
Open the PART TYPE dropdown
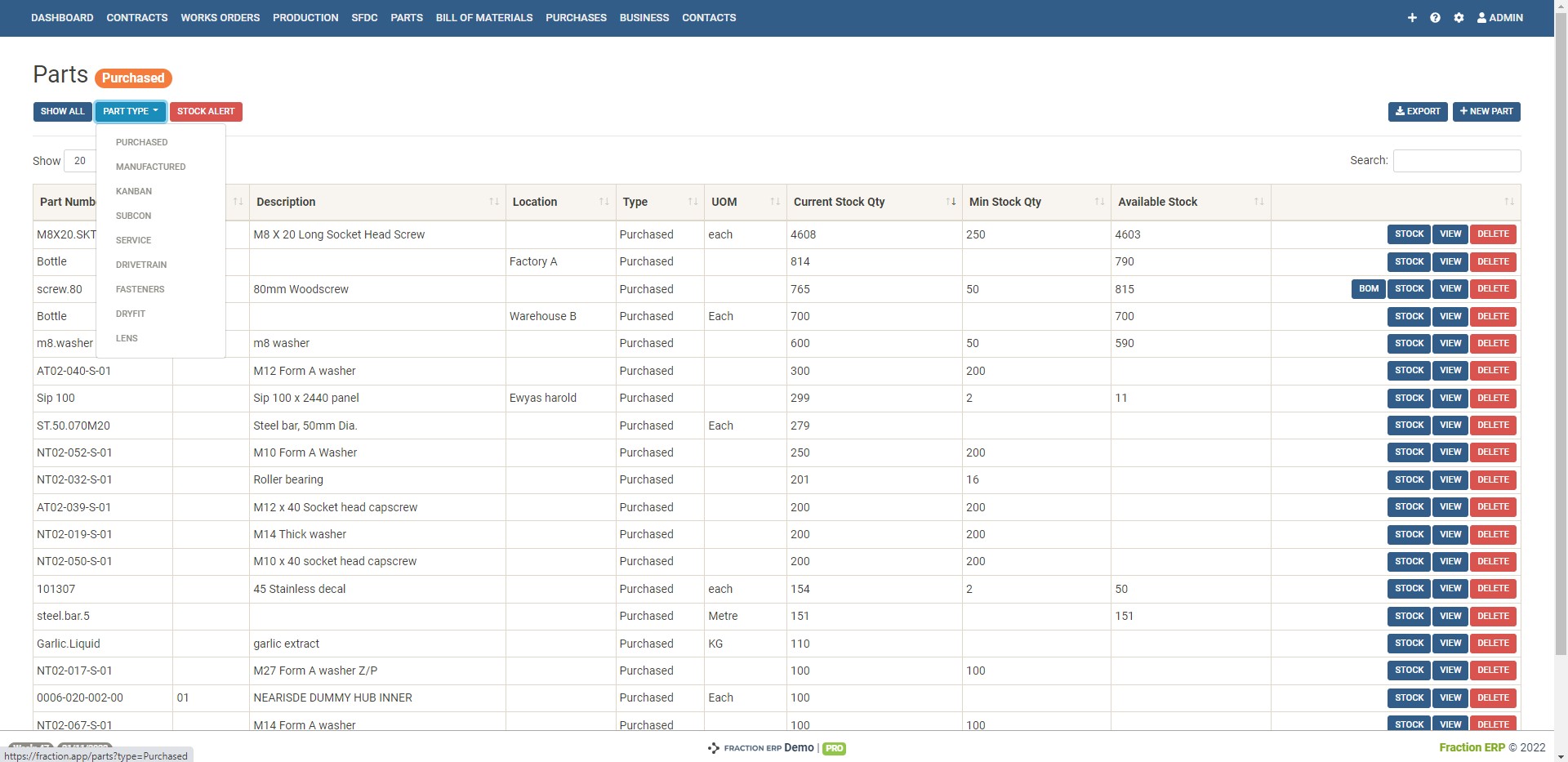click(x=131, y=111)
